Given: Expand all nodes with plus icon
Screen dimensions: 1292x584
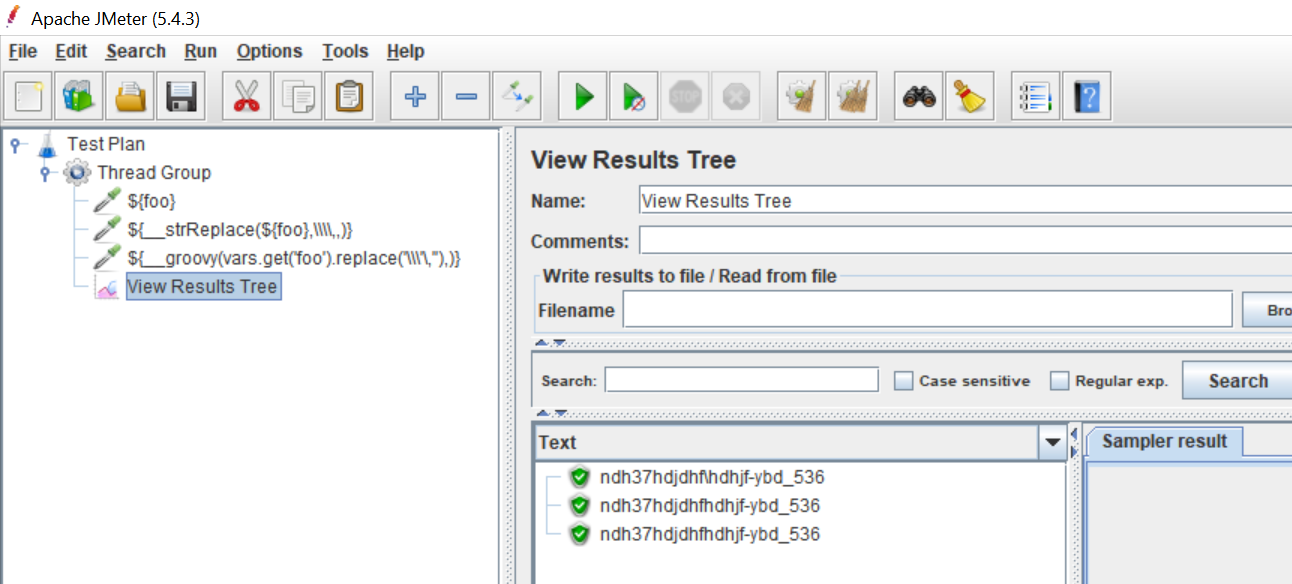Looking at the screenshot, I should (414, 97).
